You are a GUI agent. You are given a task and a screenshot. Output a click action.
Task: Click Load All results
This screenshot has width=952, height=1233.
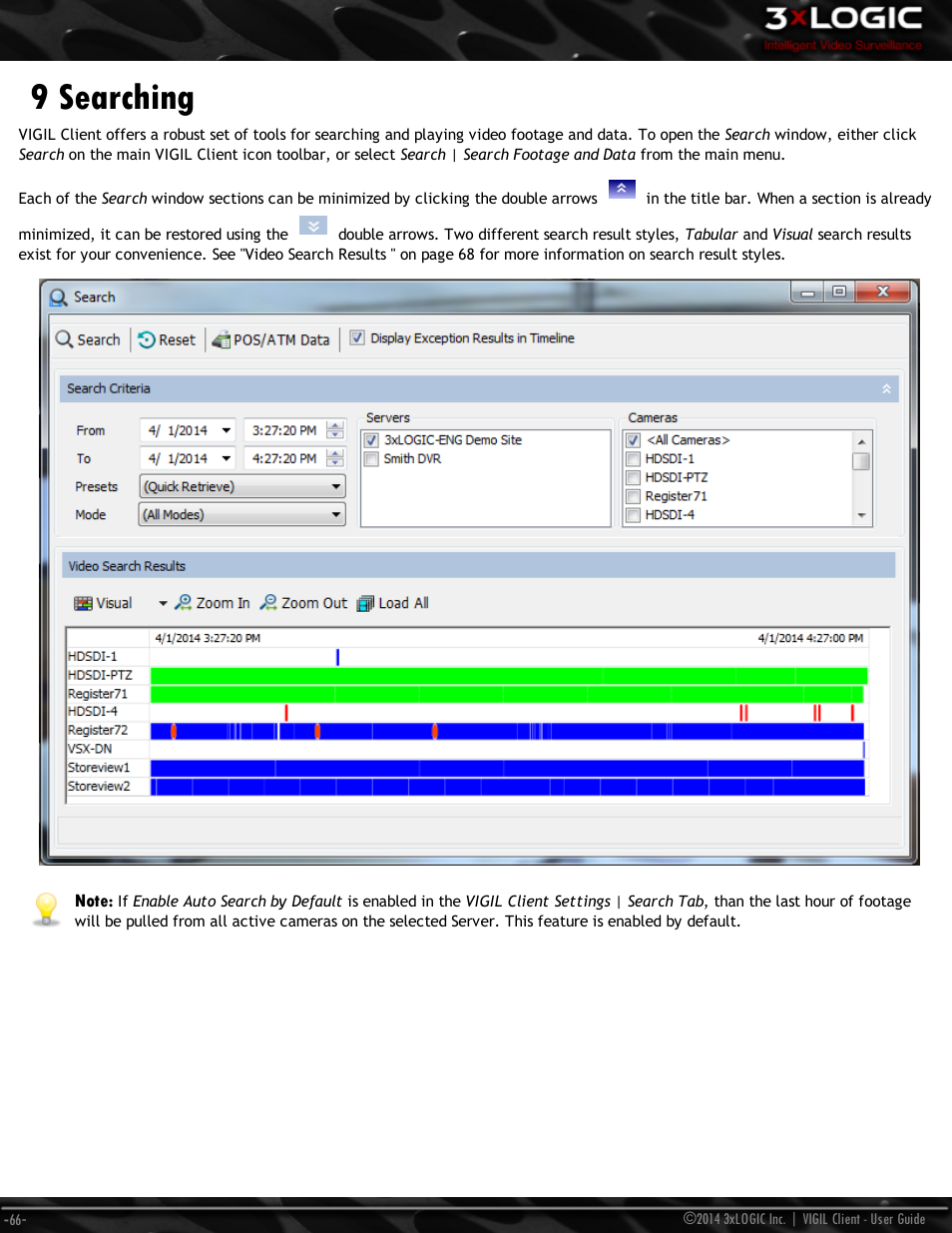[x=393, y=603]
